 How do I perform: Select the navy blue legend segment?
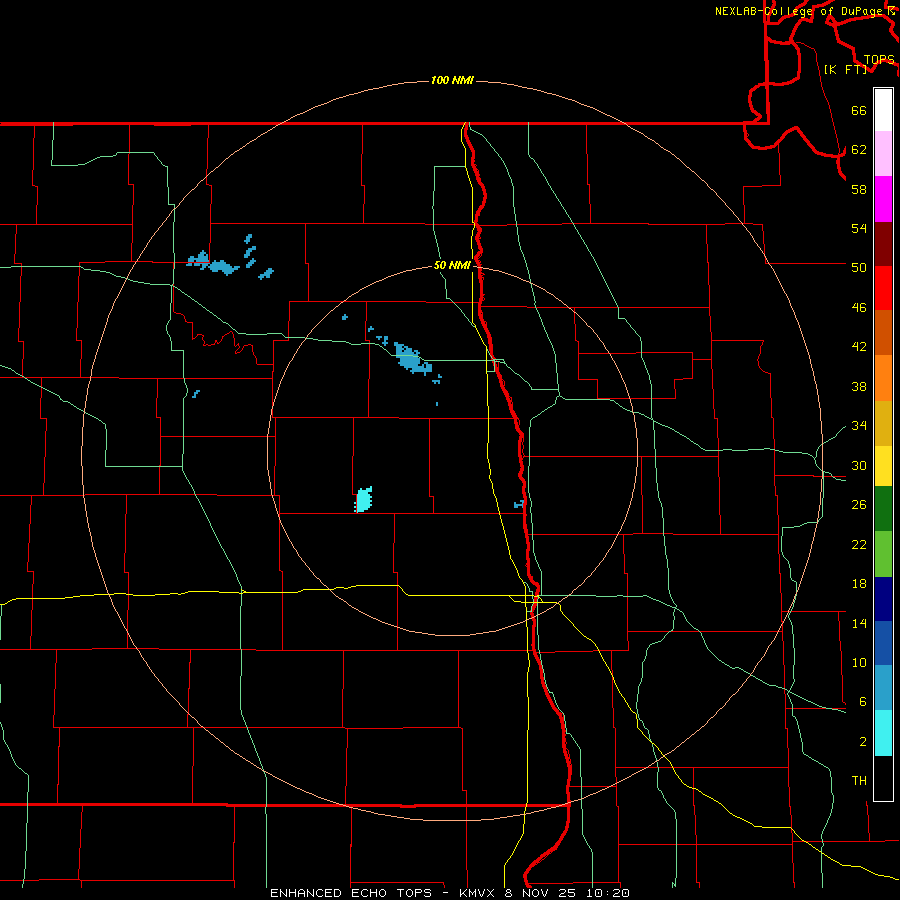(883, 599)
